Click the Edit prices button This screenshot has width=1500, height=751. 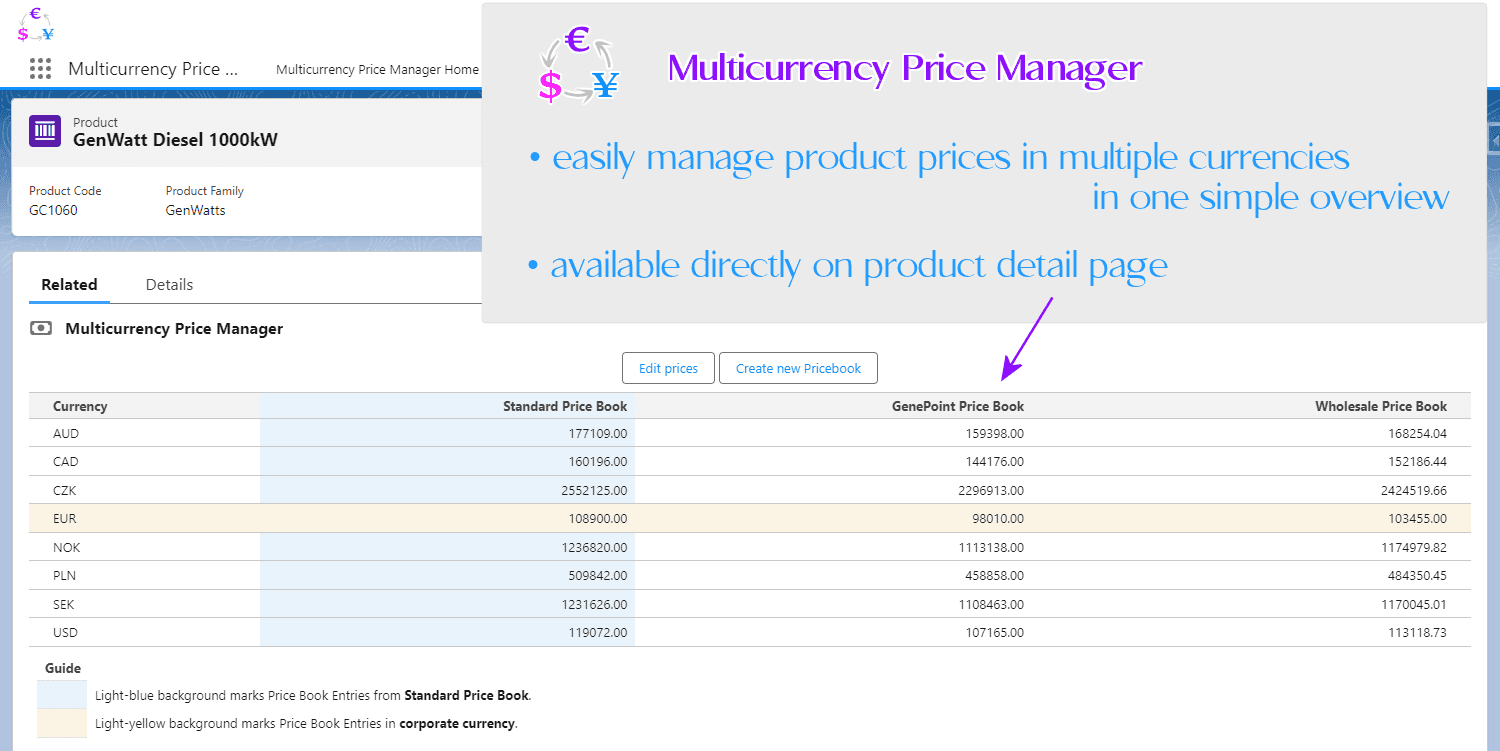click(x=668, y=368)
